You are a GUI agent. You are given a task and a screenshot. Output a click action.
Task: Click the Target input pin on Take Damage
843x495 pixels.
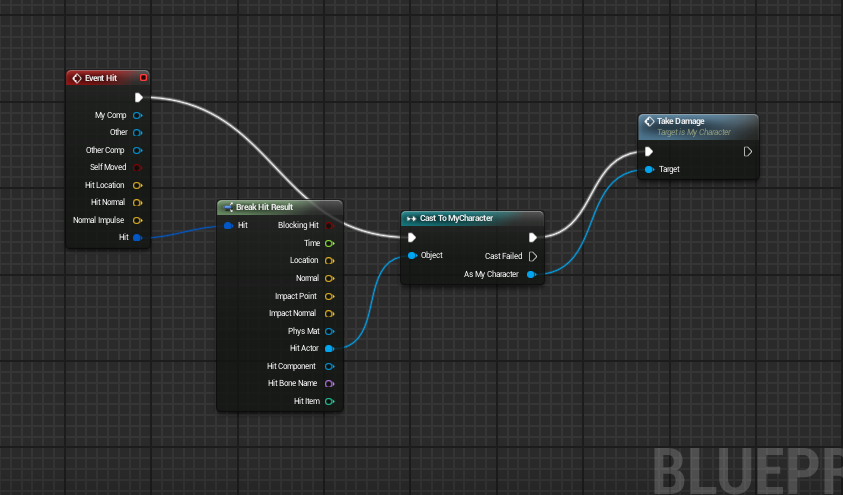(649, 169)
